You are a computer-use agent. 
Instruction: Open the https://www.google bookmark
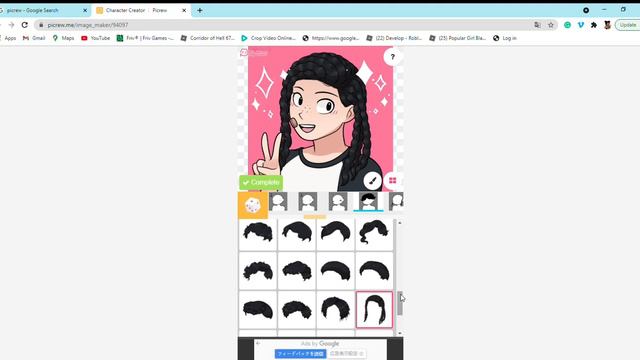pyautogui.click(x=331, y=38)
